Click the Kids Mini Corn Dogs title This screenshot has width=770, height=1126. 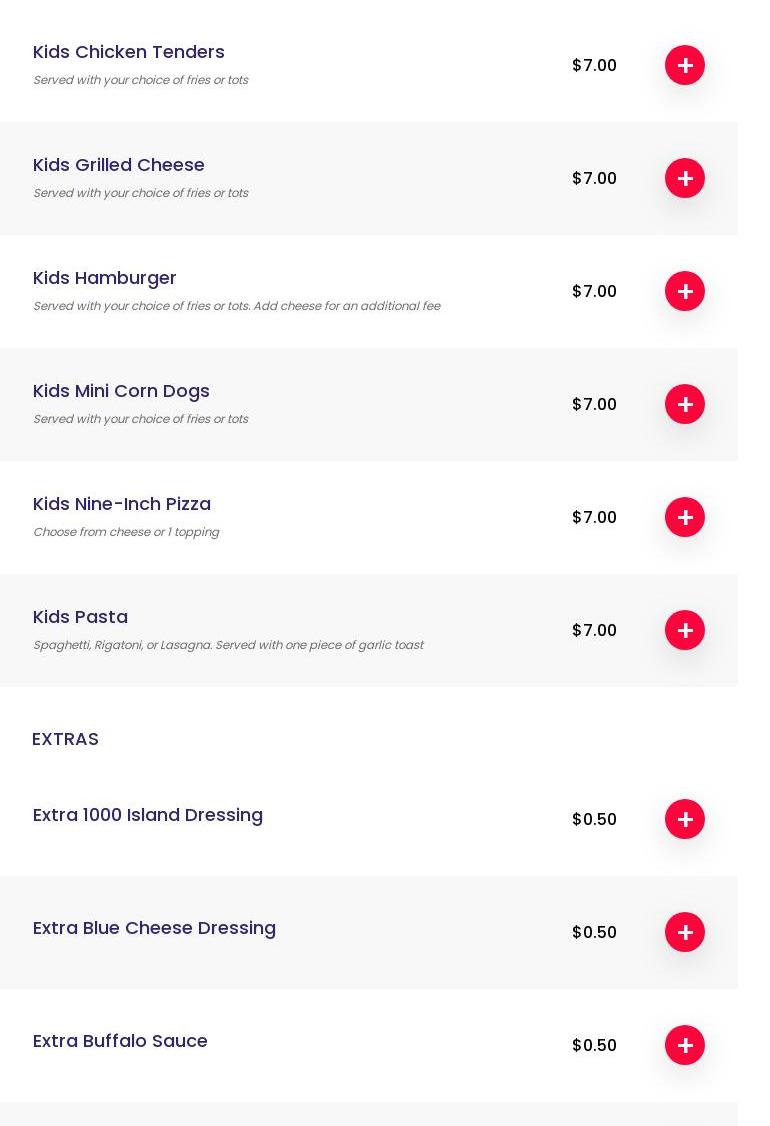(121, 391)
